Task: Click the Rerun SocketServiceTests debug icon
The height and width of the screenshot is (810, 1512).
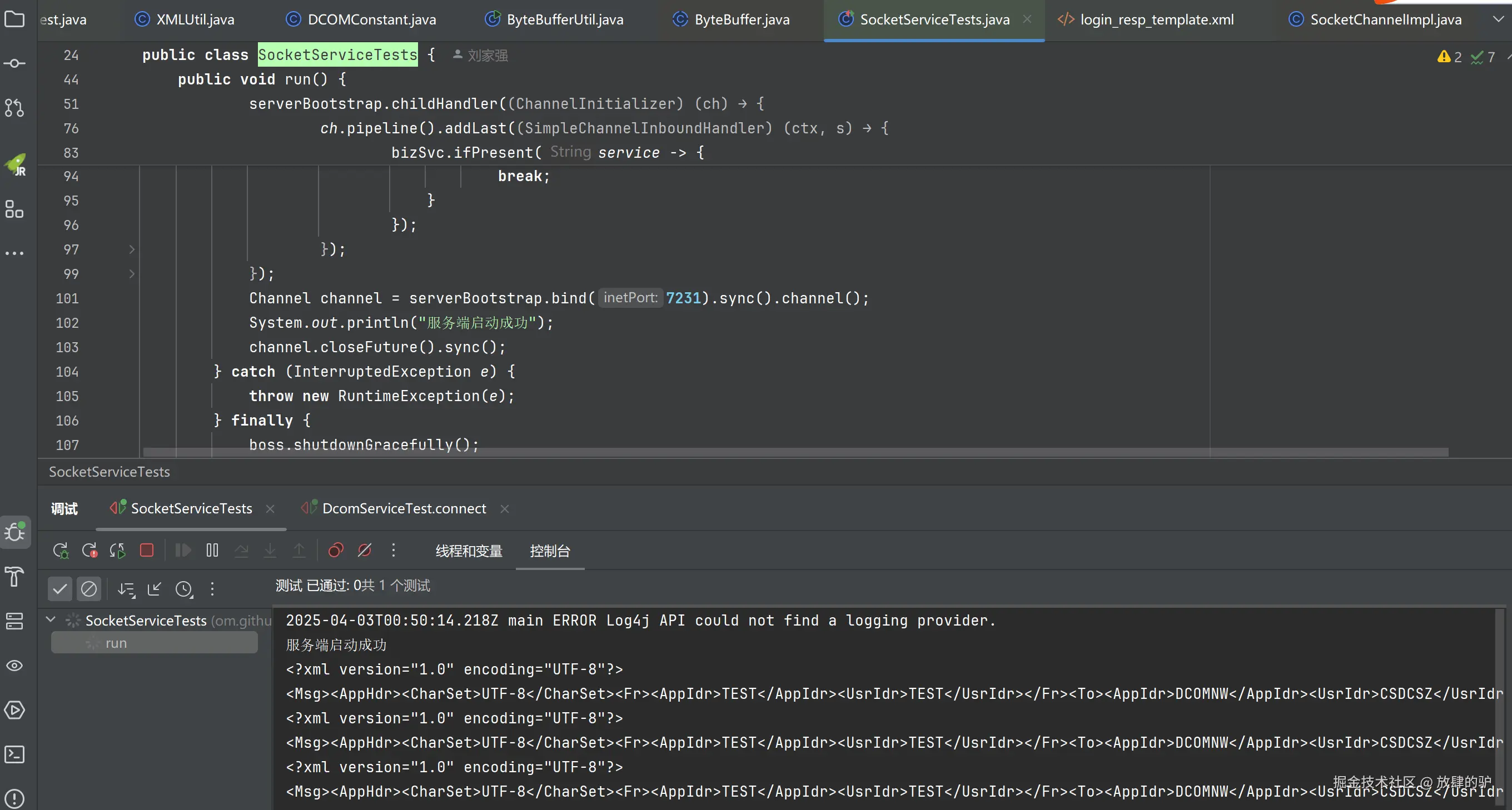Action: (60, 550)
